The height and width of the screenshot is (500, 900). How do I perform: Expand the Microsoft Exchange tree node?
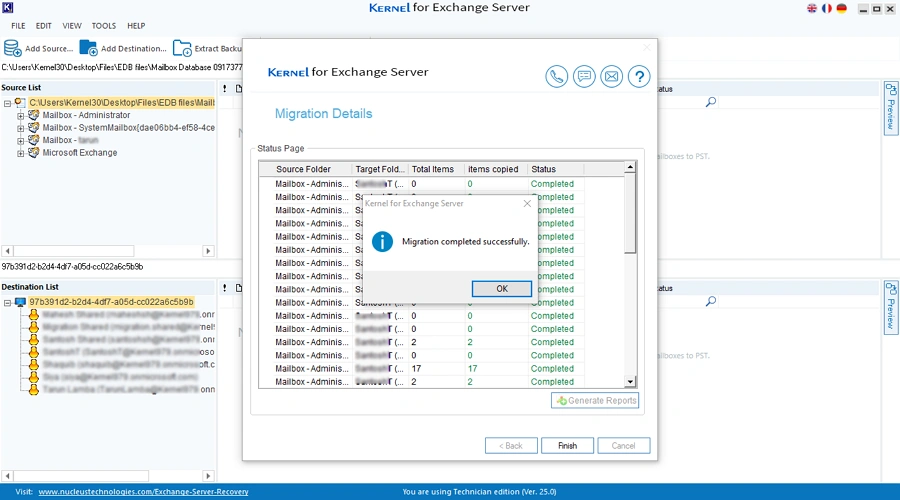pos(21,153)
